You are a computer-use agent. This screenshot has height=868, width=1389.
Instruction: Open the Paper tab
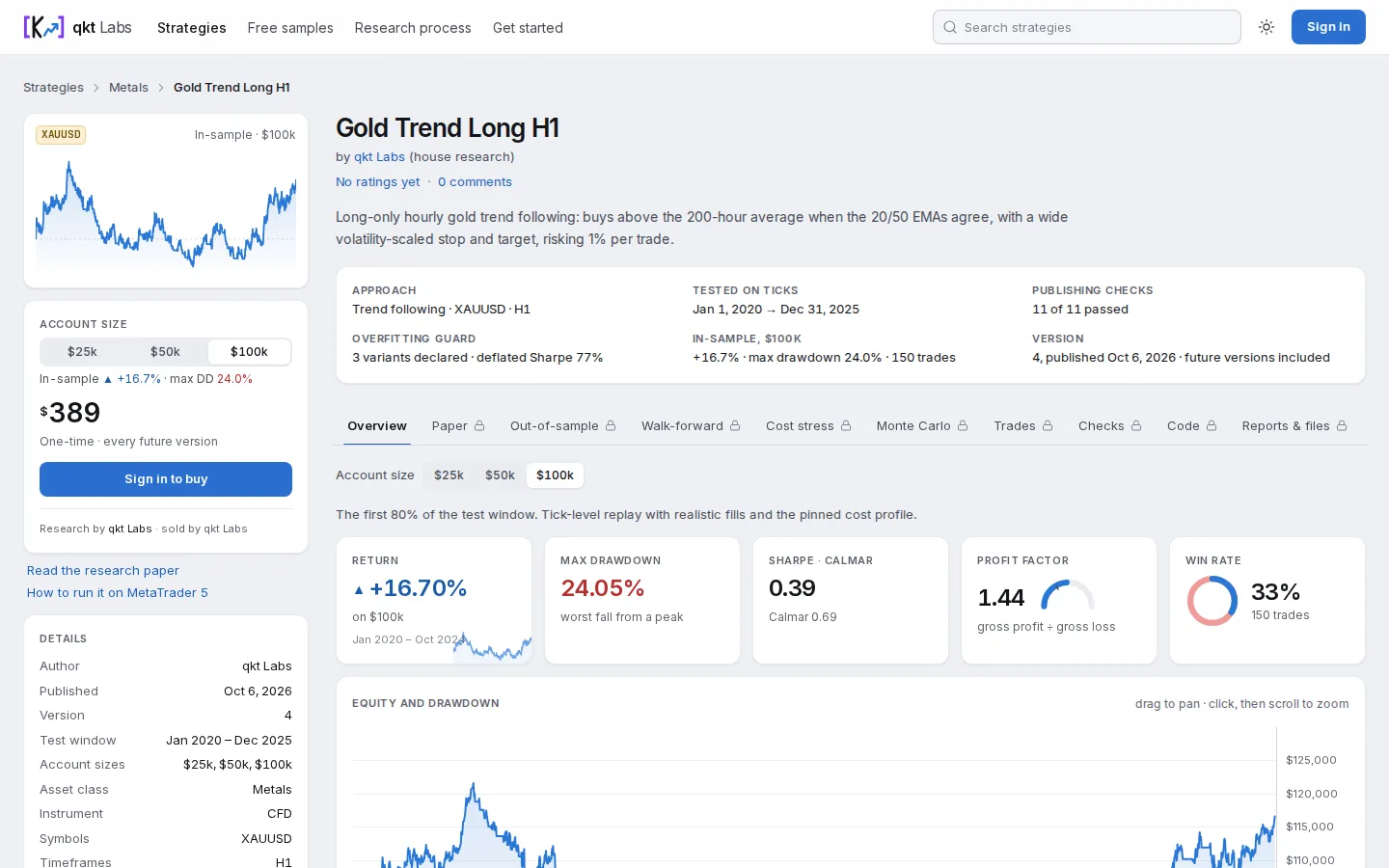458,425
